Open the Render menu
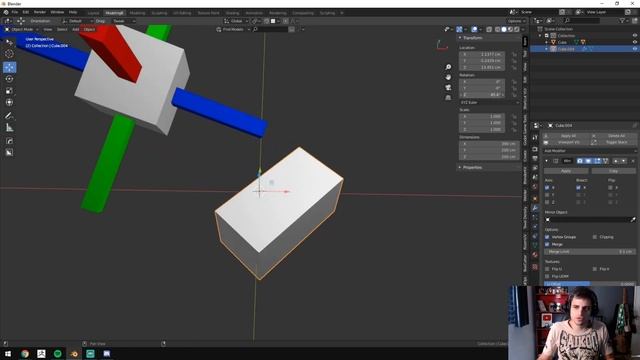 coord(40,12)
